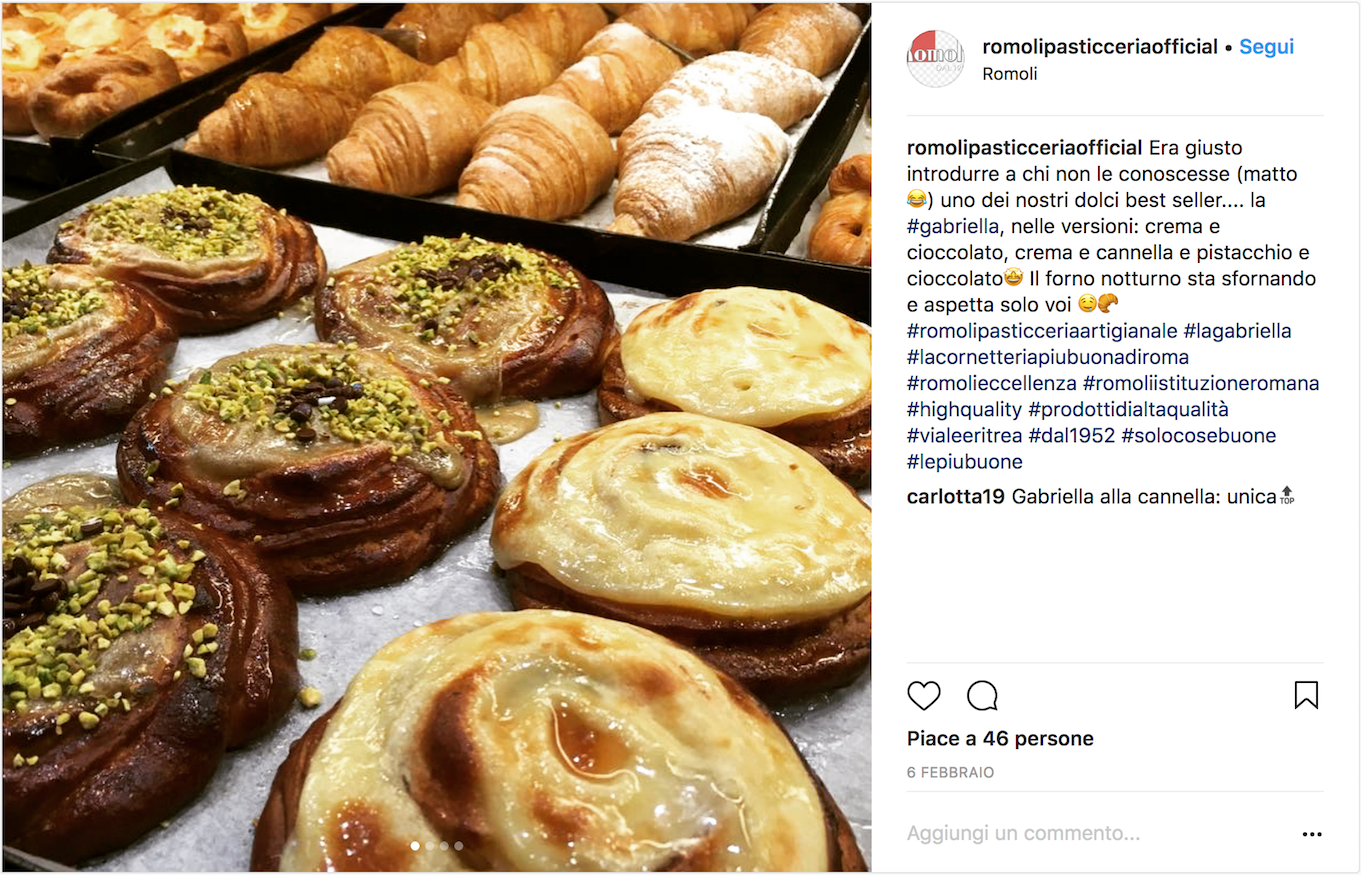Viewport: 1361px width, 875px height.
Task: Open romolipasticceriaofficial username in header
Action: pos(1100,47)
